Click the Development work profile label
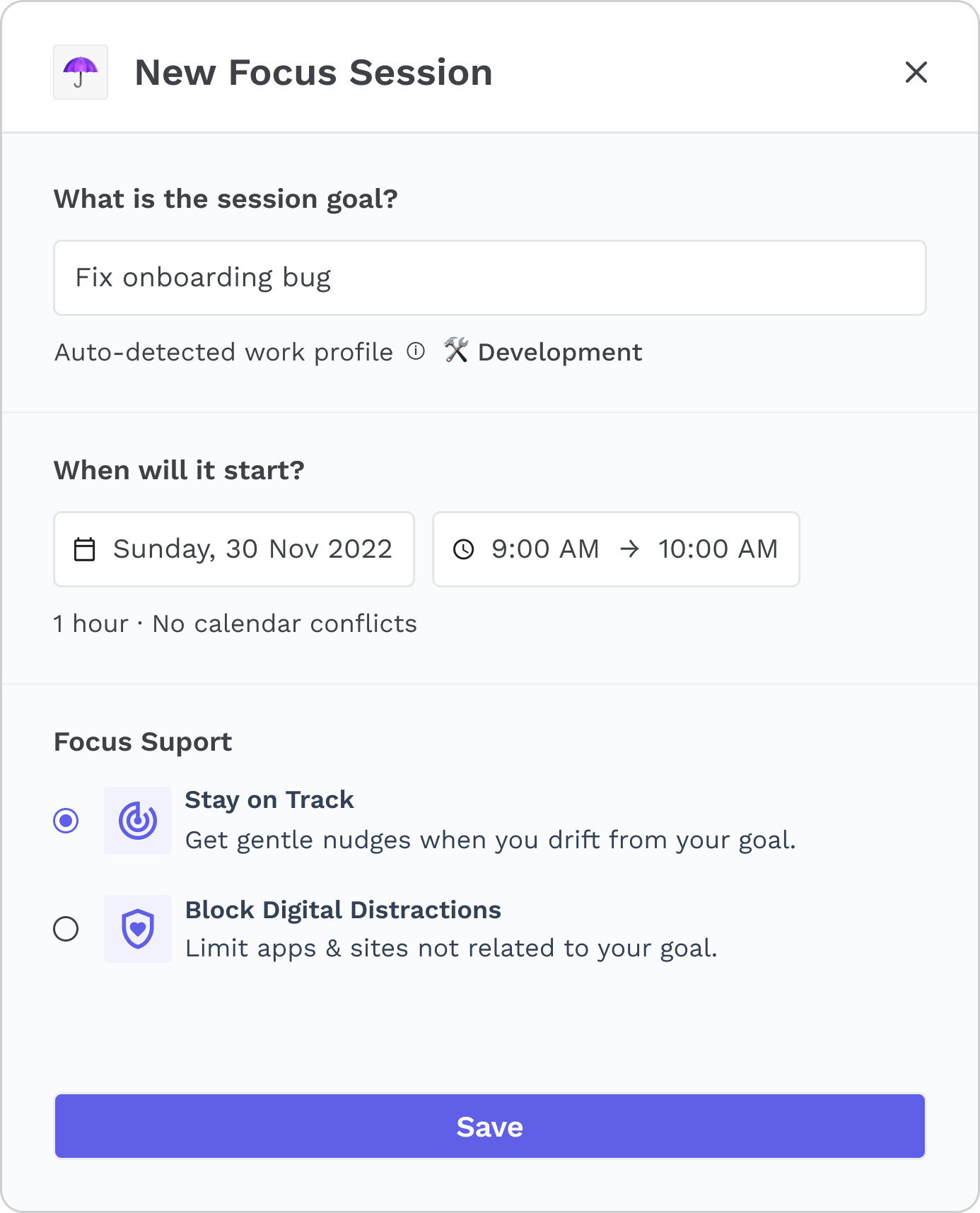The height and width of the screenshot is (1213, 980). point(560,352)
